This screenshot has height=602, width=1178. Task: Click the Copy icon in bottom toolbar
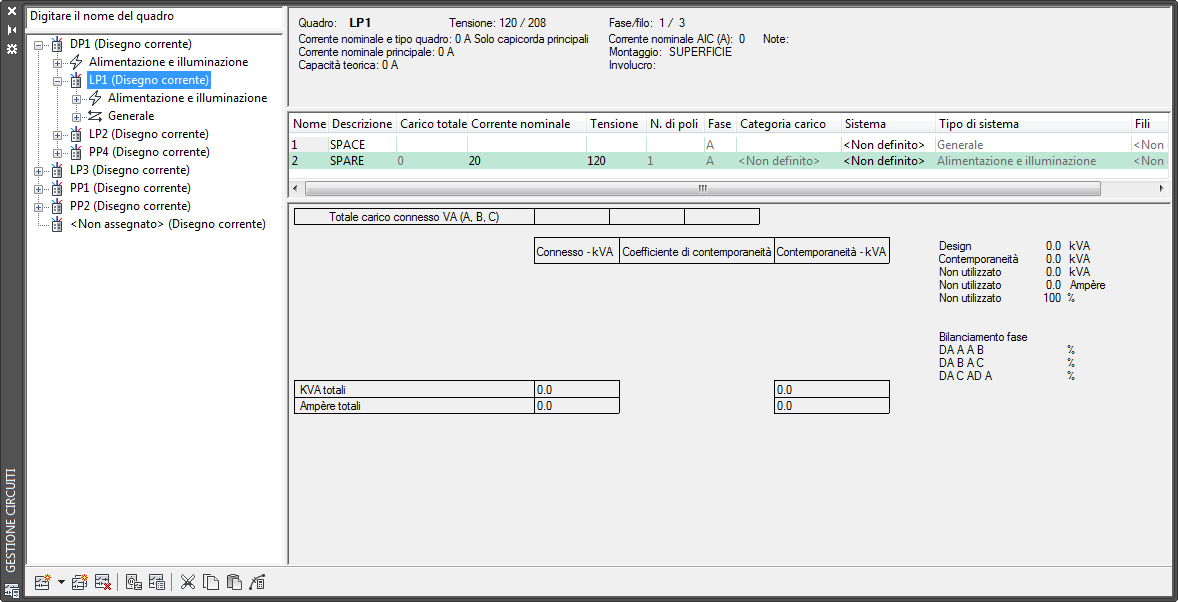(x=211, y=581)
